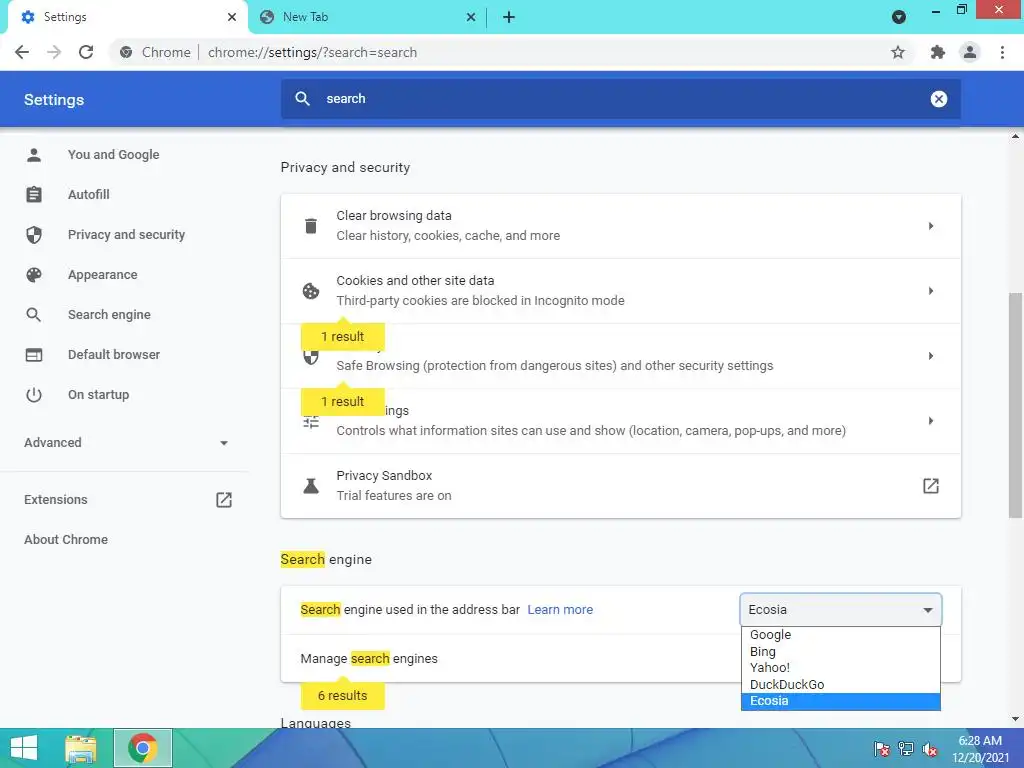Click the volume icon in system tray
1024x768 pixels.
coord(930,749)
